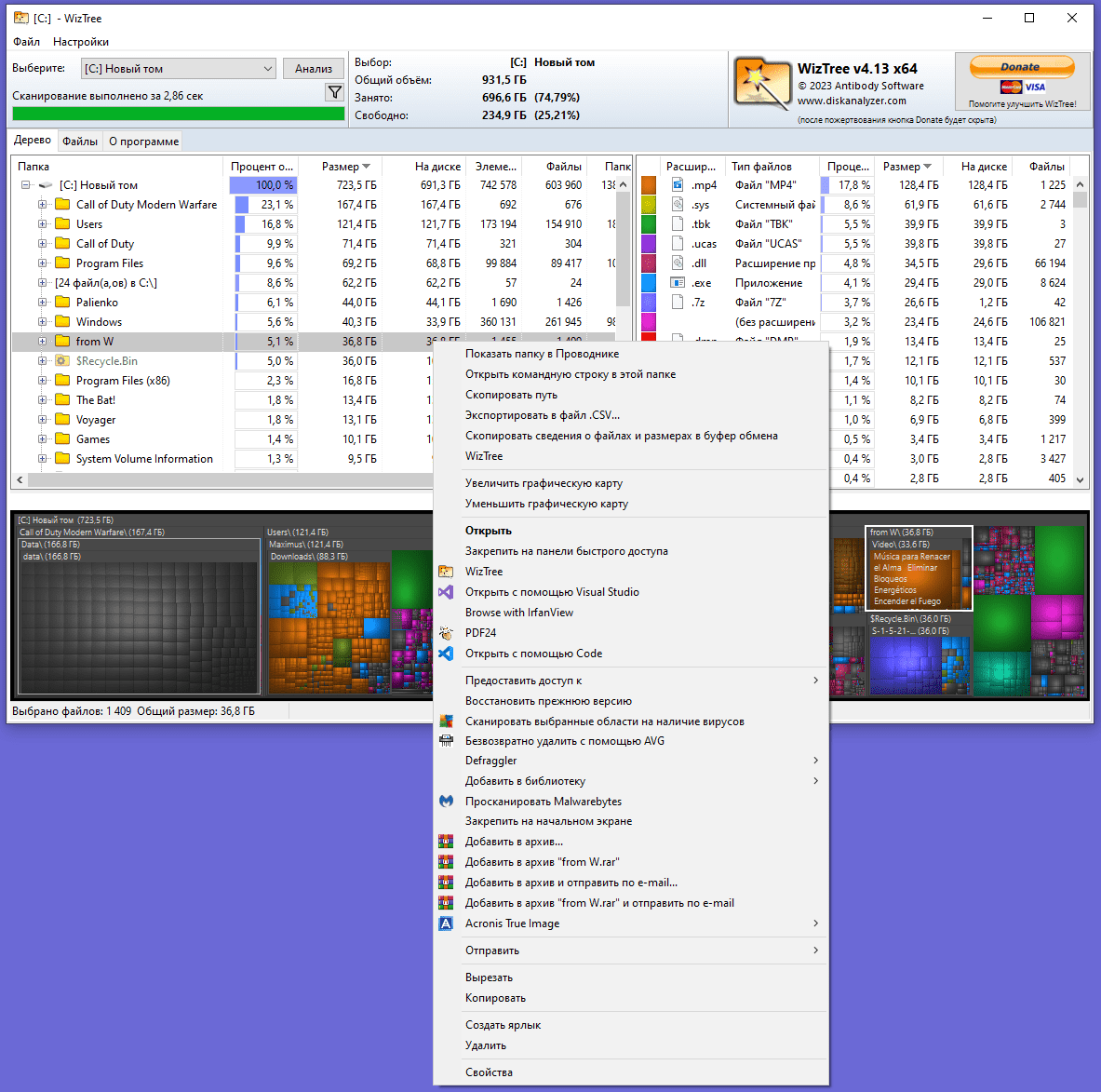Screen dimensions: 1101x1092
Task: Click the Malwarebytes icon in context menu
Action: [x=446, y=802]
